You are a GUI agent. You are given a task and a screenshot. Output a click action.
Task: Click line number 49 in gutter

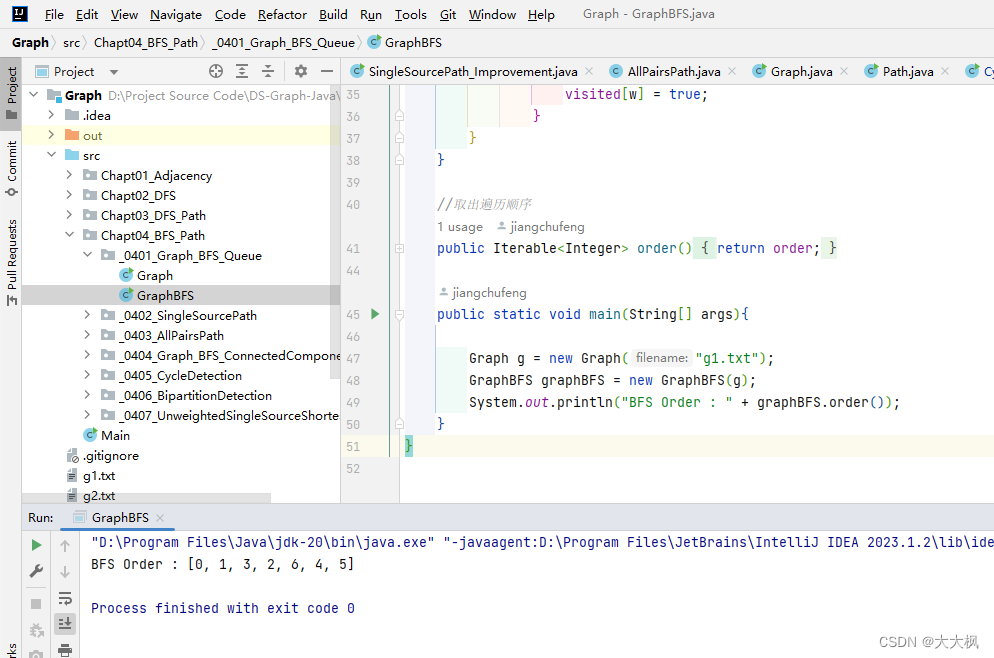[x=353, y=403]
